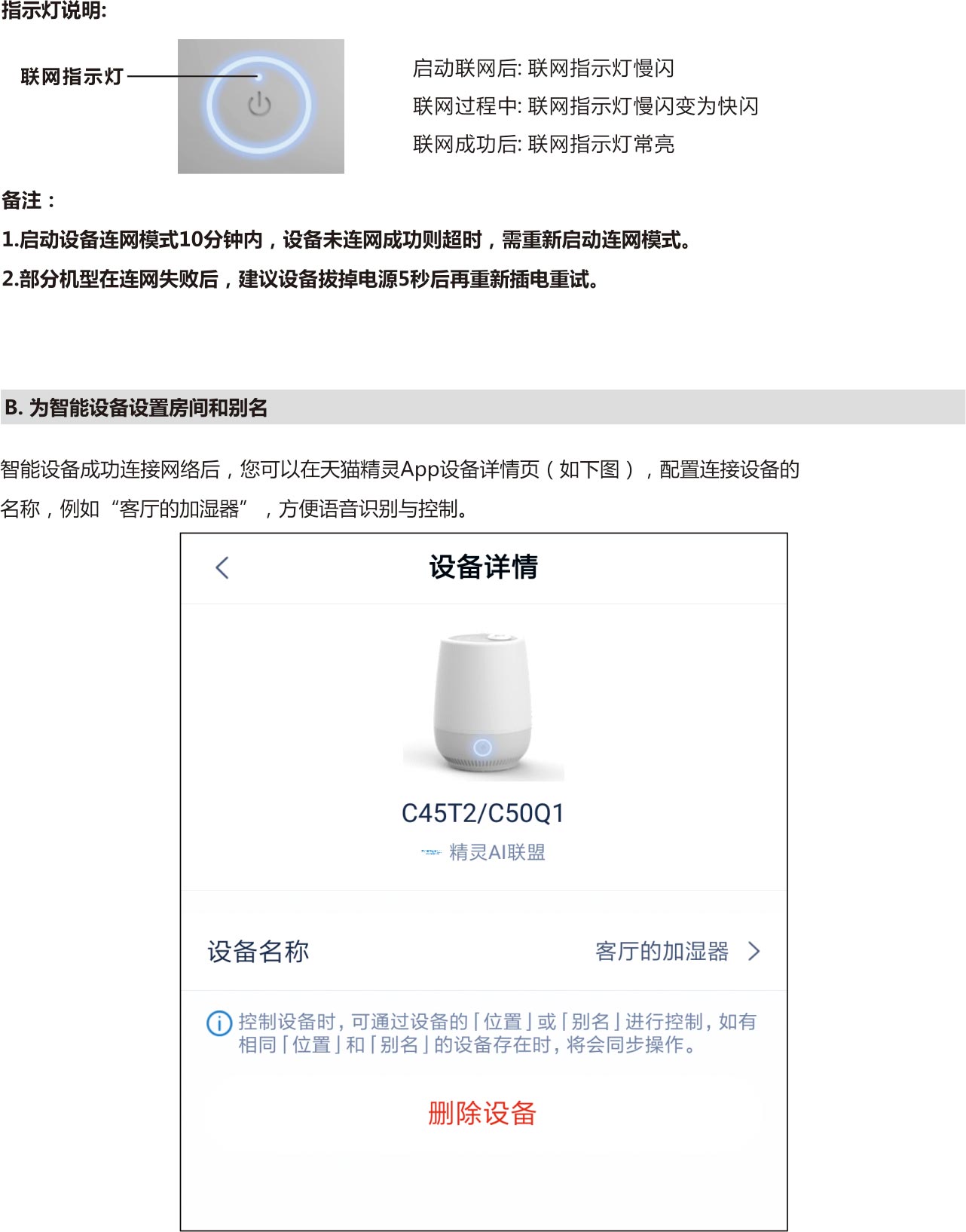
Task: Go back using the header arrow
Action: click(222, 567)
